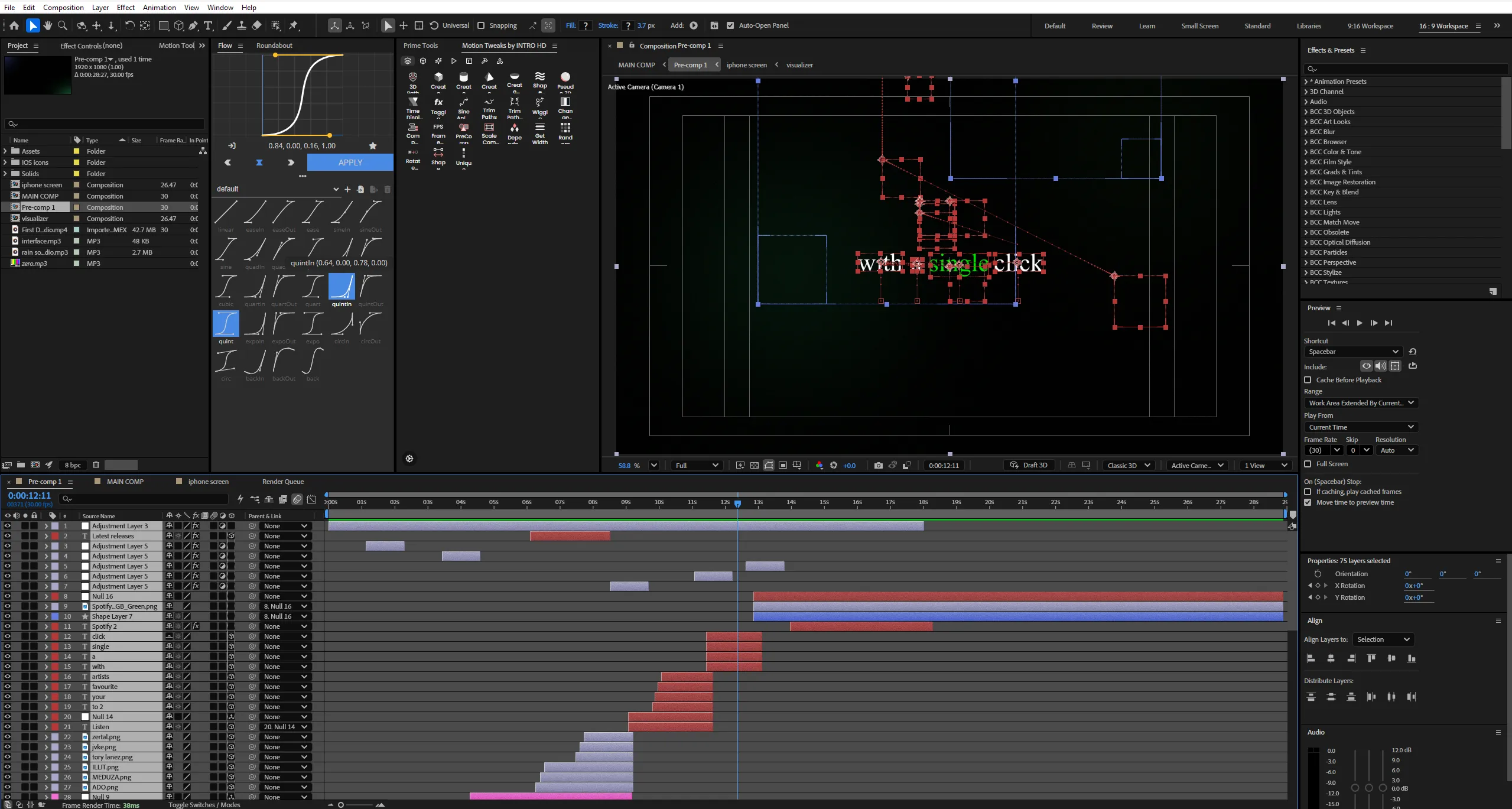The height and width of the screenshot is (809, 1512).
Task: Enable the Snapping checkbox
Action: tap(481, 25)
